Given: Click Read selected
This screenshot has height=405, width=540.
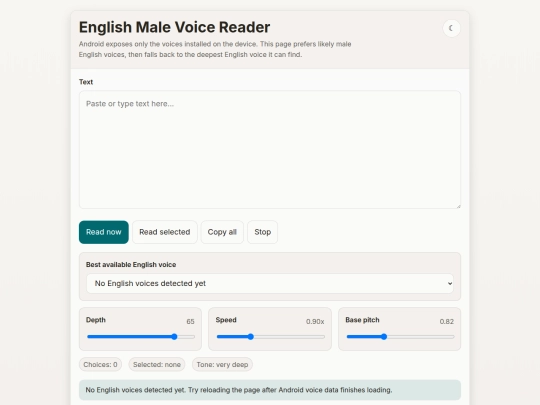Looking at the screenshot, I should 165,232.
